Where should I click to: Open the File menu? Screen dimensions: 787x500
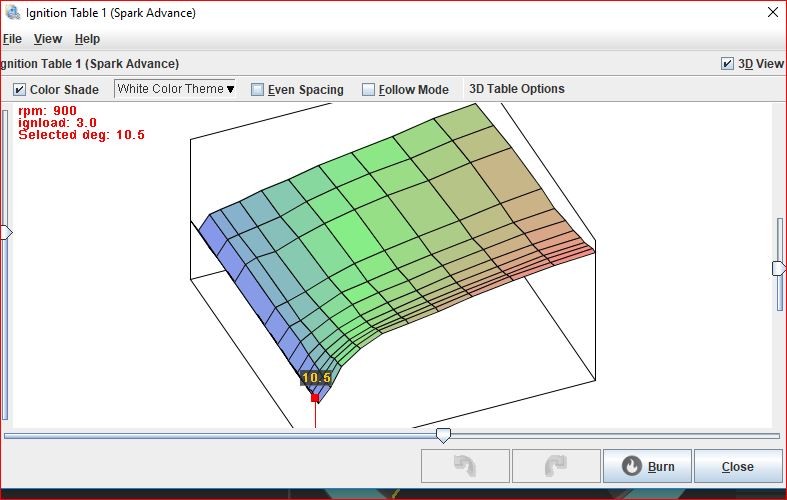(12, 39)
